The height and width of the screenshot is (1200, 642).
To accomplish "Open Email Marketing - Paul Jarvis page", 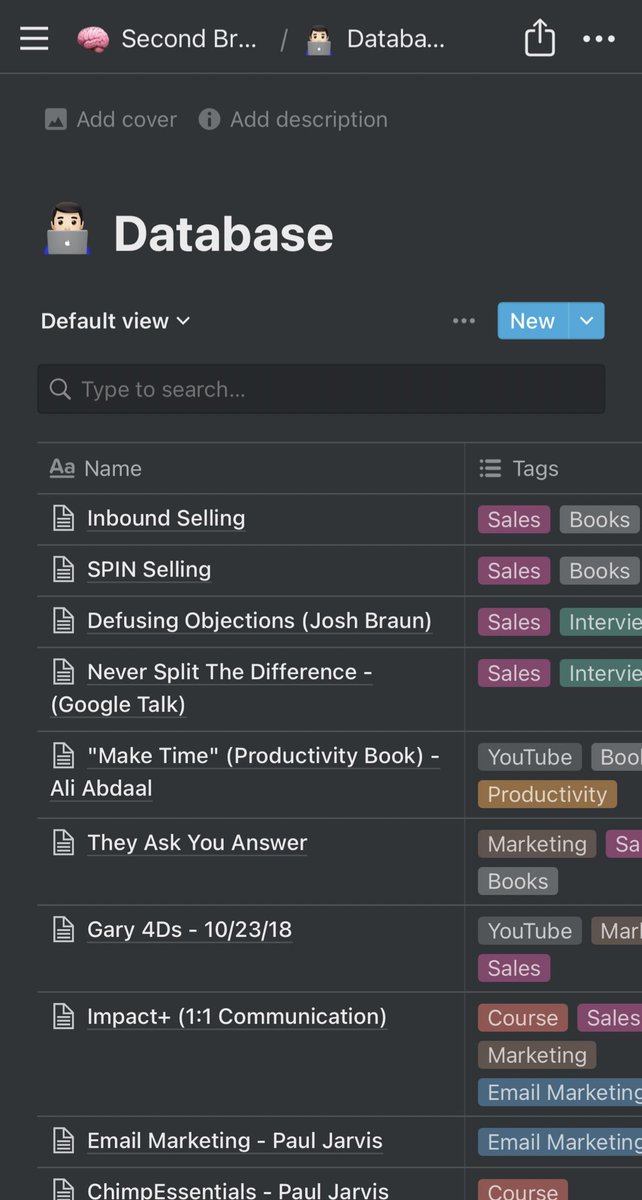I will (x=235, y=1140).
